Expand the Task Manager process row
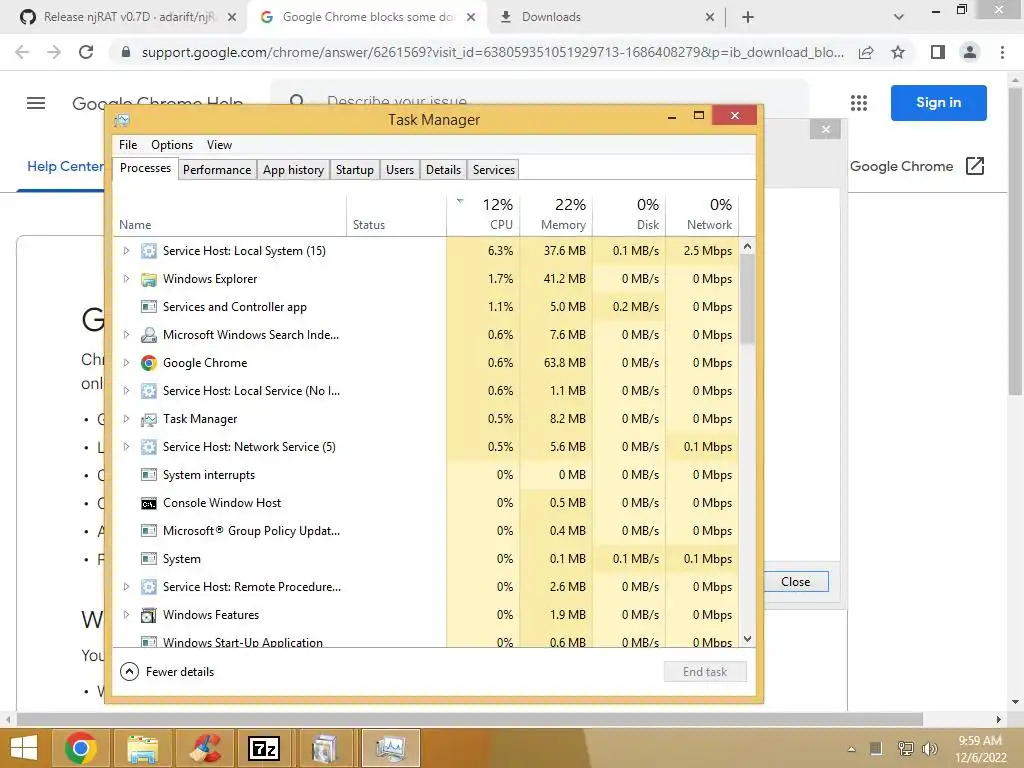Screen dimensions: 1024x768 126,419
